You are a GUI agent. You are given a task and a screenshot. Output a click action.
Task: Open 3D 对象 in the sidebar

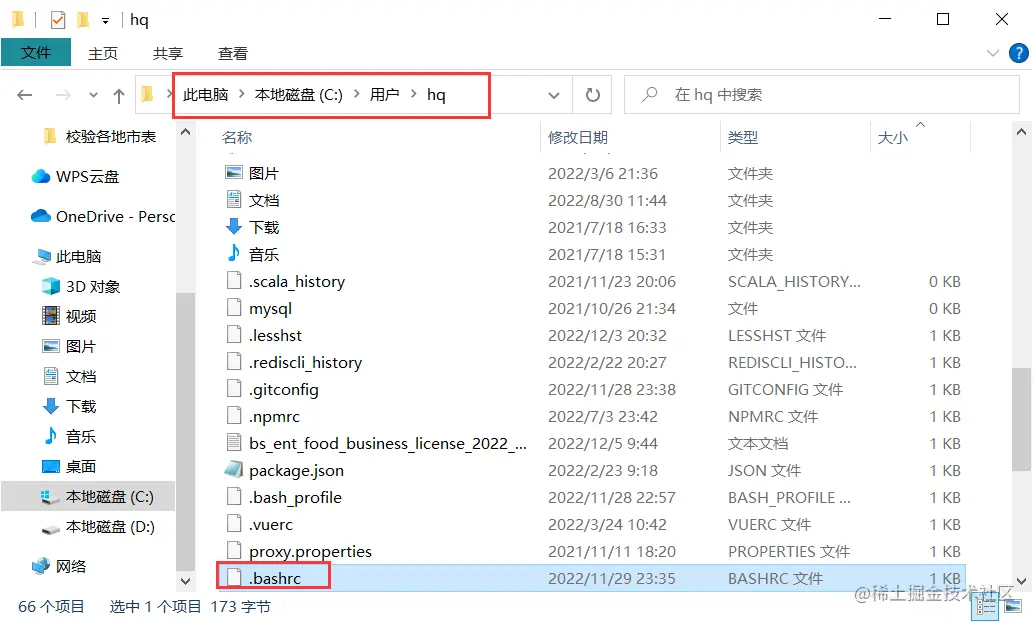(93, 287)
